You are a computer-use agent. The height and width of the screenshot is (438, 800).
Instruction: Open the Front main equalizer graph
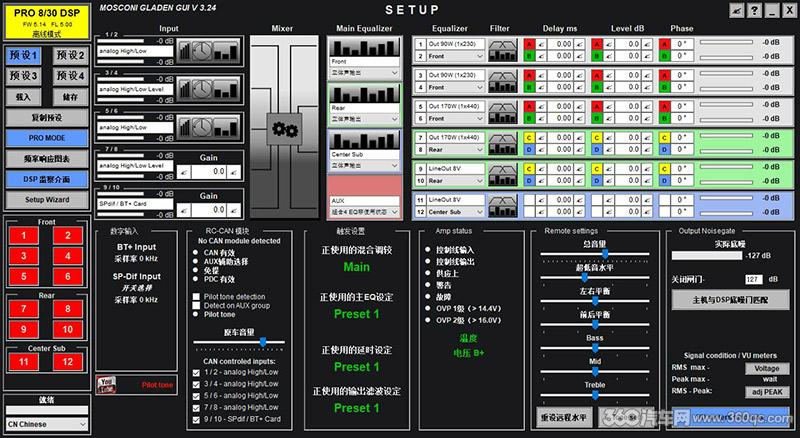point(364,47)
